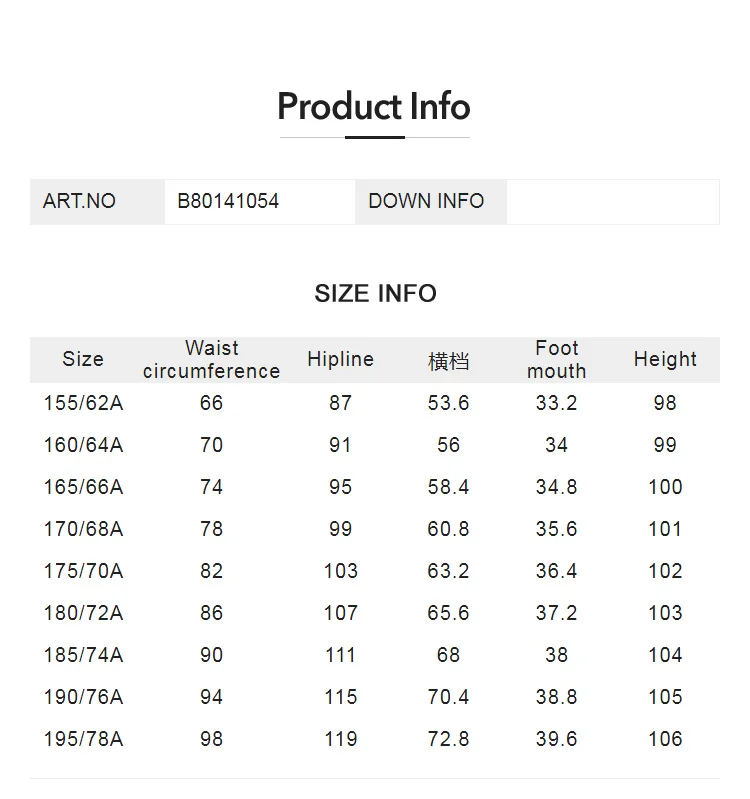This screenshot has height=799, width=750.
Task: Click the 60.8 cell
Action: click(448, 529)
